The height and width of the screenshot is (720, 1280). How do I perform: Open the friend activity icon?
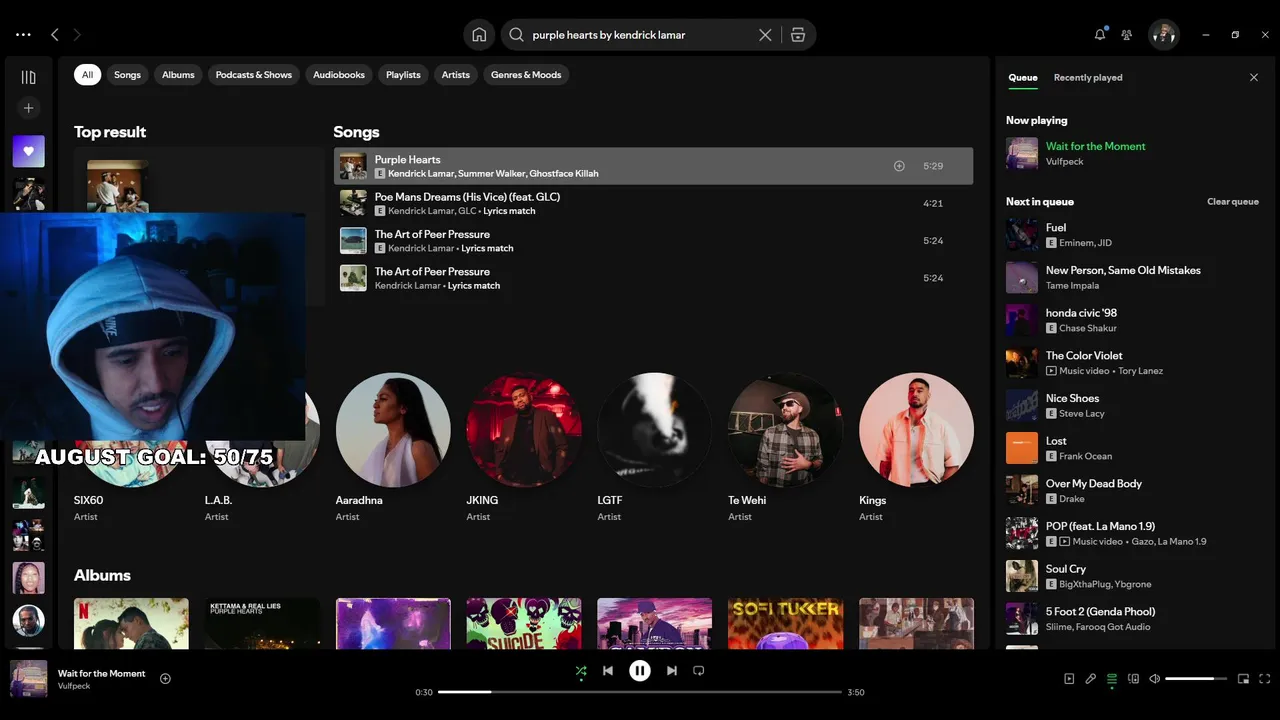1127,34
